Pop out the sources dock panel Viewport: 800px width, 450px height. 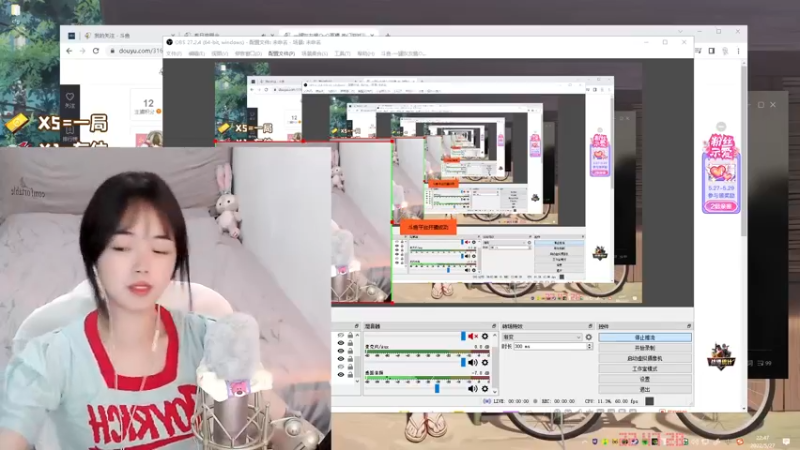(357, 326)
